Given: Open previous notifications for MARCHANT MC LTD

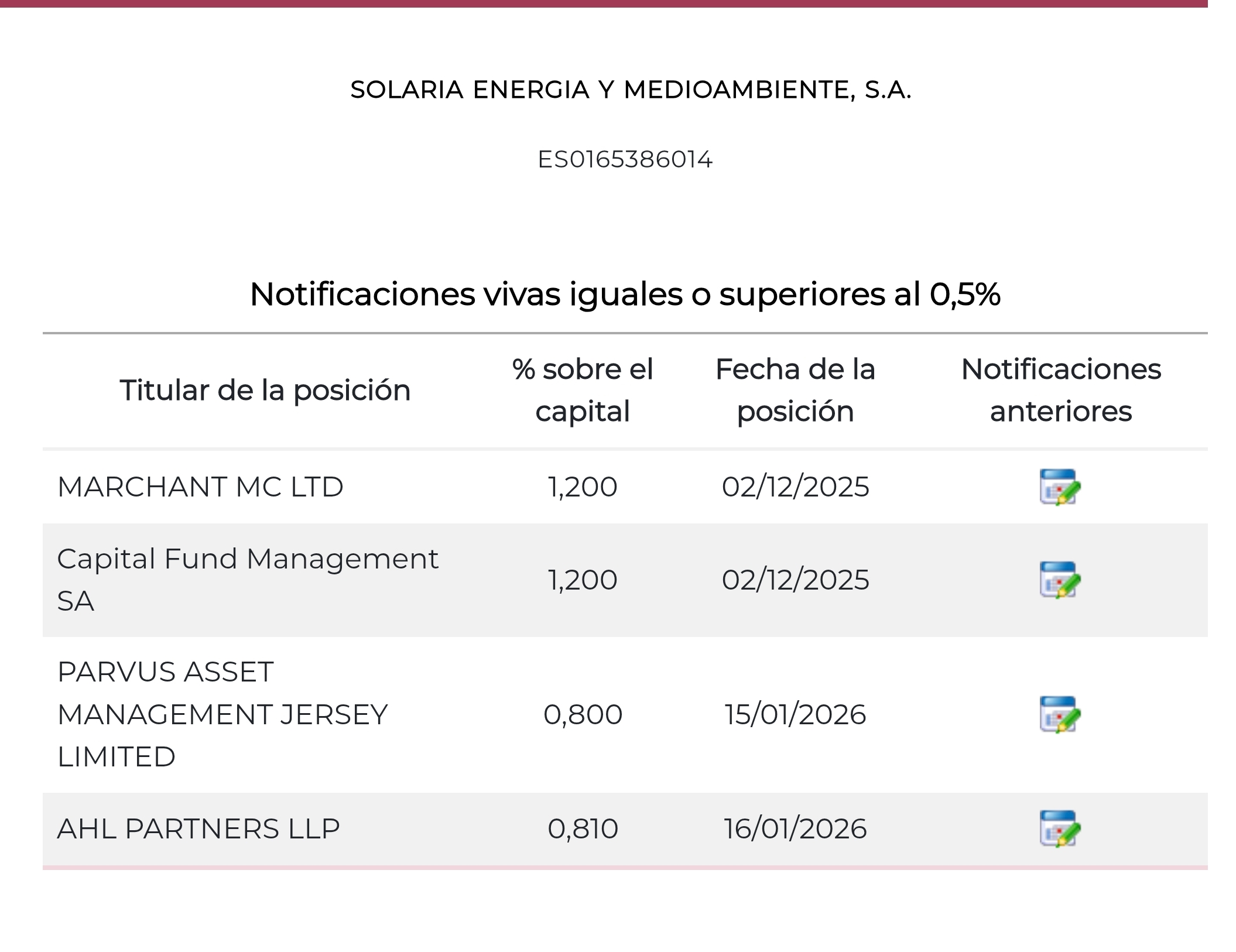Looking at the screenshot, I should 1060,487.
